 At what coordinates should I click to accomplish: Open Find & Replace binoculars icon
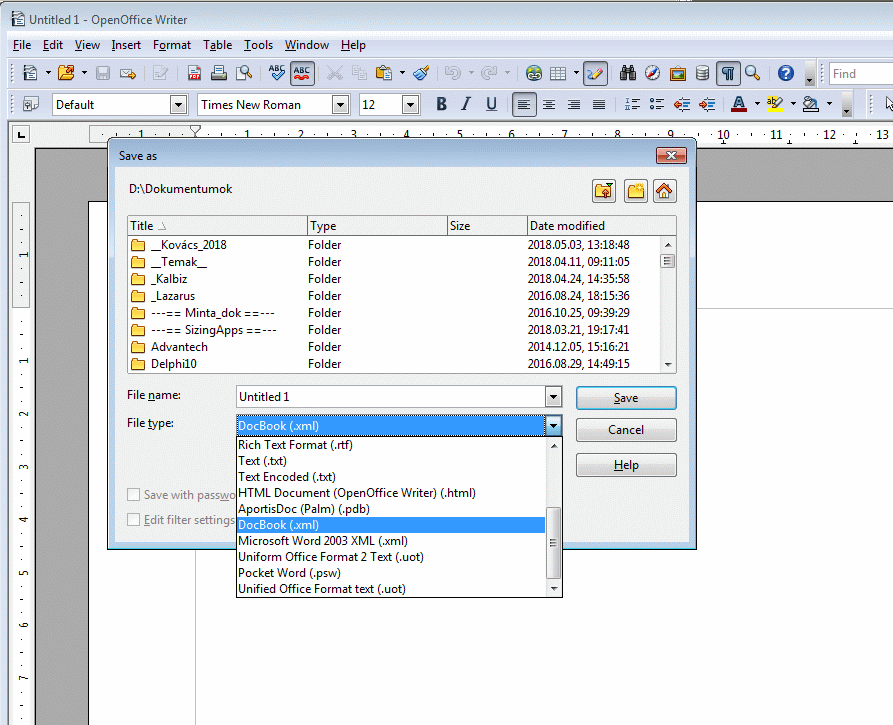coord(628,73)
